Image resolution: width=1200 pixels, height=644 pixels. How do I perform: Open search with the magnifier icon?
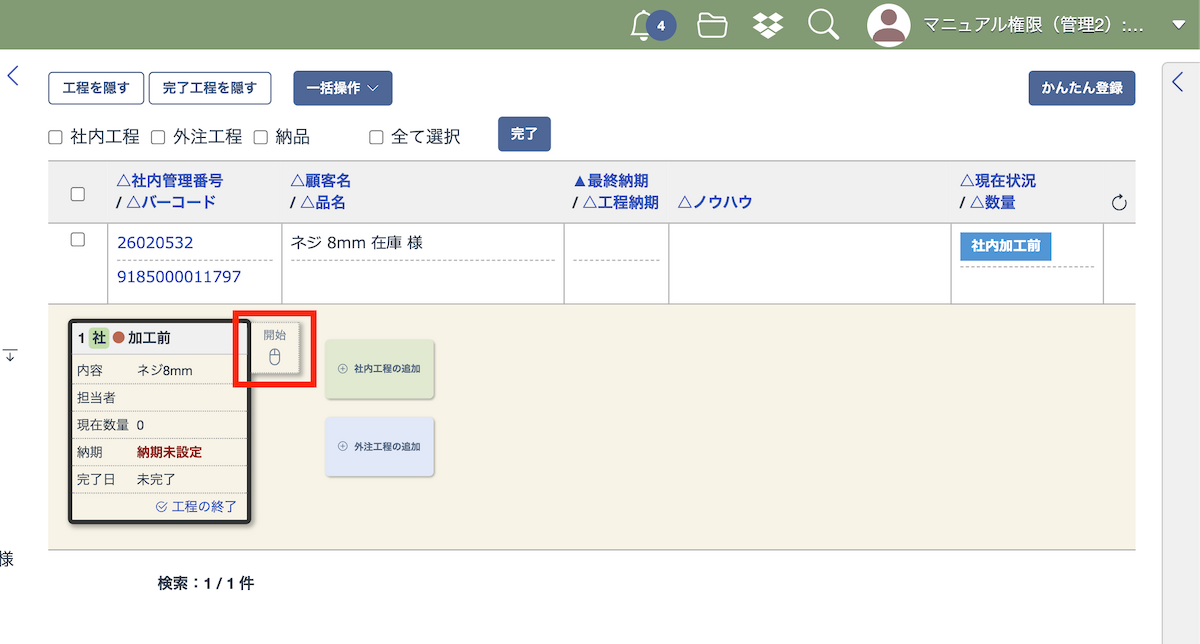(x=823, y=25)
